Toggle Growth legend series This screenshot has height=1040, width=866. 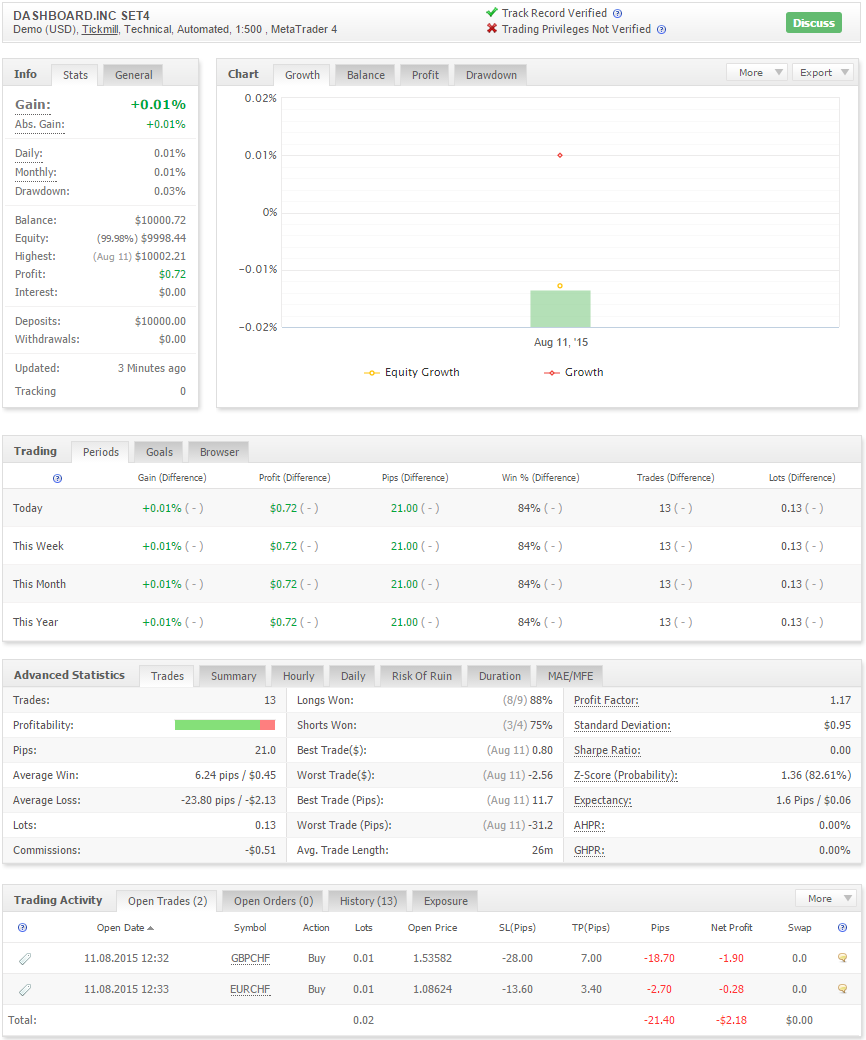click(574, 373)
